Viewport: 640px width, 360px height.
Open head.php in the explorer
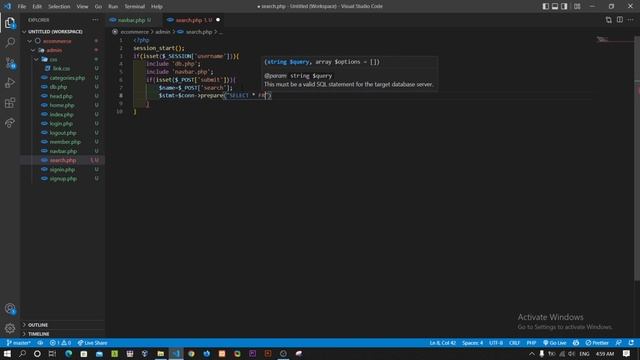[x=61, y=96]
